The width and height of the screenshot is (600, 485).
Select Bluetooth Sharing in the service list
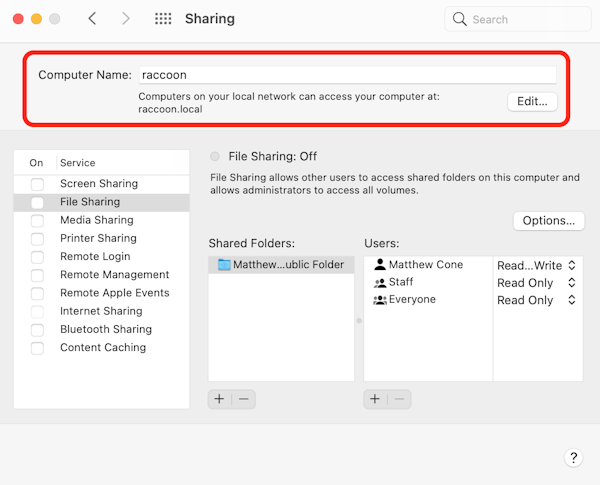105,329
